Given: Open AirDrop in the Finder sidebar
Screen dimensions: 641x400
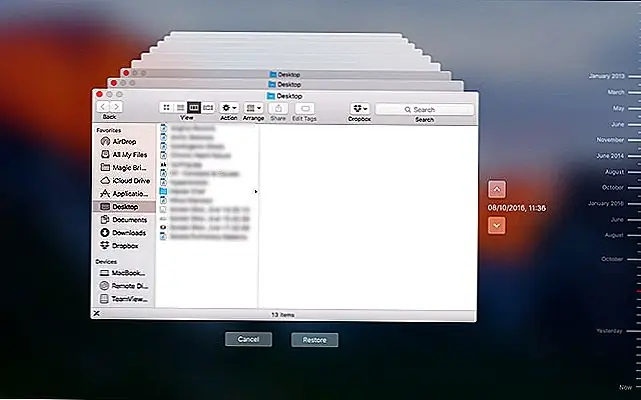Looking at the screenshot, I should 124,142.
